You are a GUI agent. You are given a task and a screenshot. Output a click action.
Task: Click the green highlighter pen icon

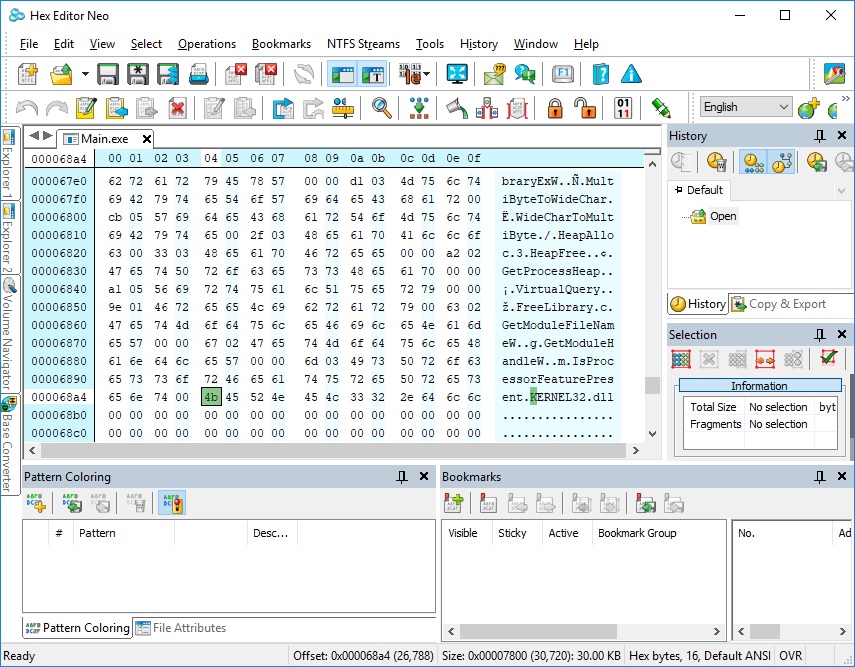pyautogui.click(x=661, y=108)
